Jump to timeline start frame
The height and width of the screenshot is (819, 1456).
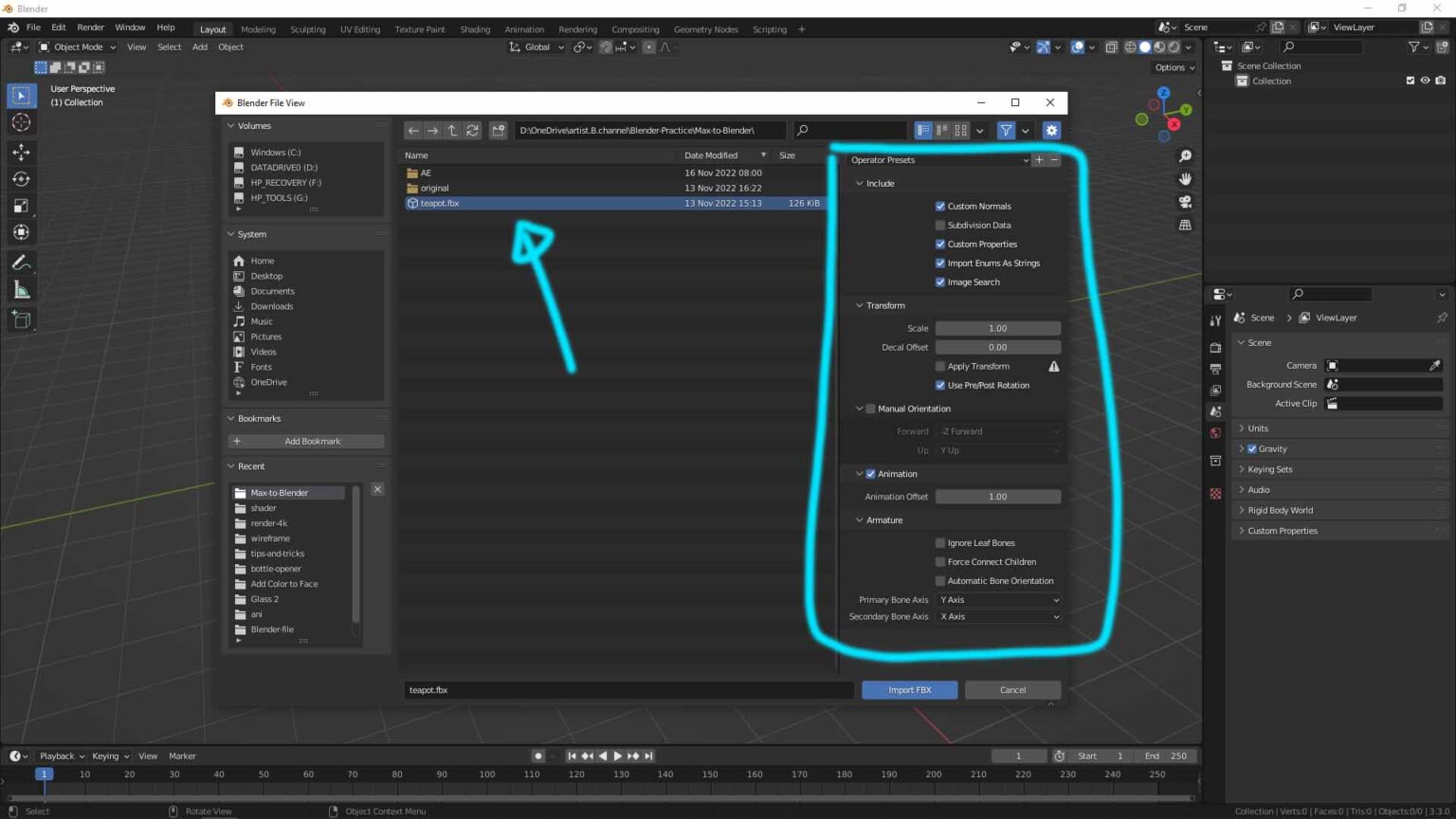click(x=572, y=756)
